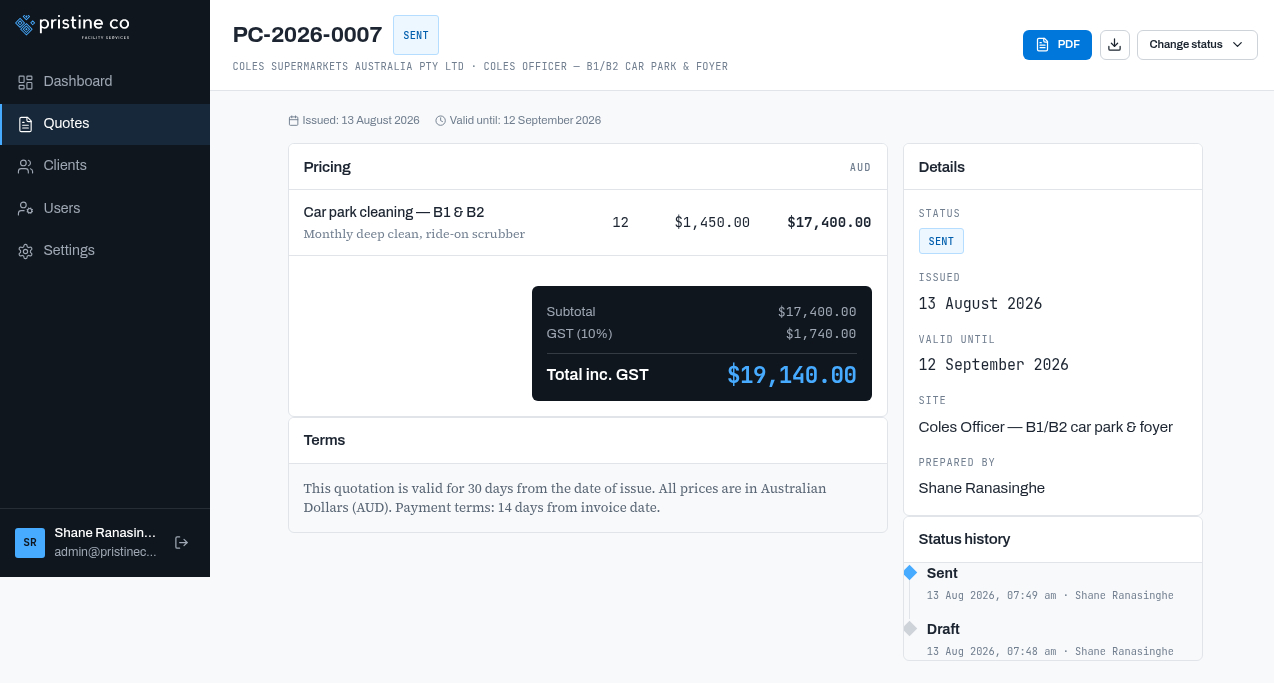The width and height of the screenshot is (1274, 683).
Task: Click the logout icon next to the user name
Action: (181, 542)
